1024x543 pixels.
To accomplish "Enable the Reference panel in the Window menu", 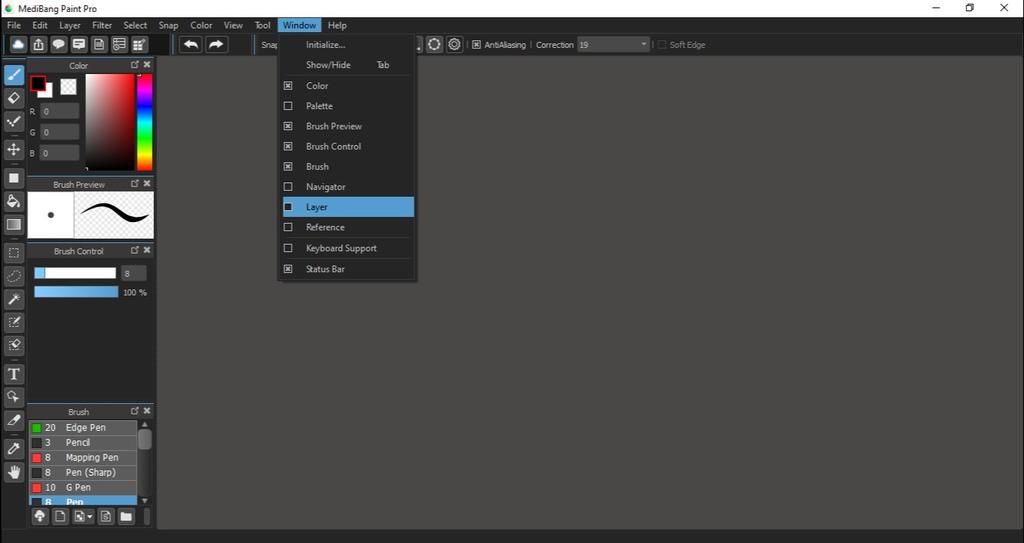I will [348, 227].
